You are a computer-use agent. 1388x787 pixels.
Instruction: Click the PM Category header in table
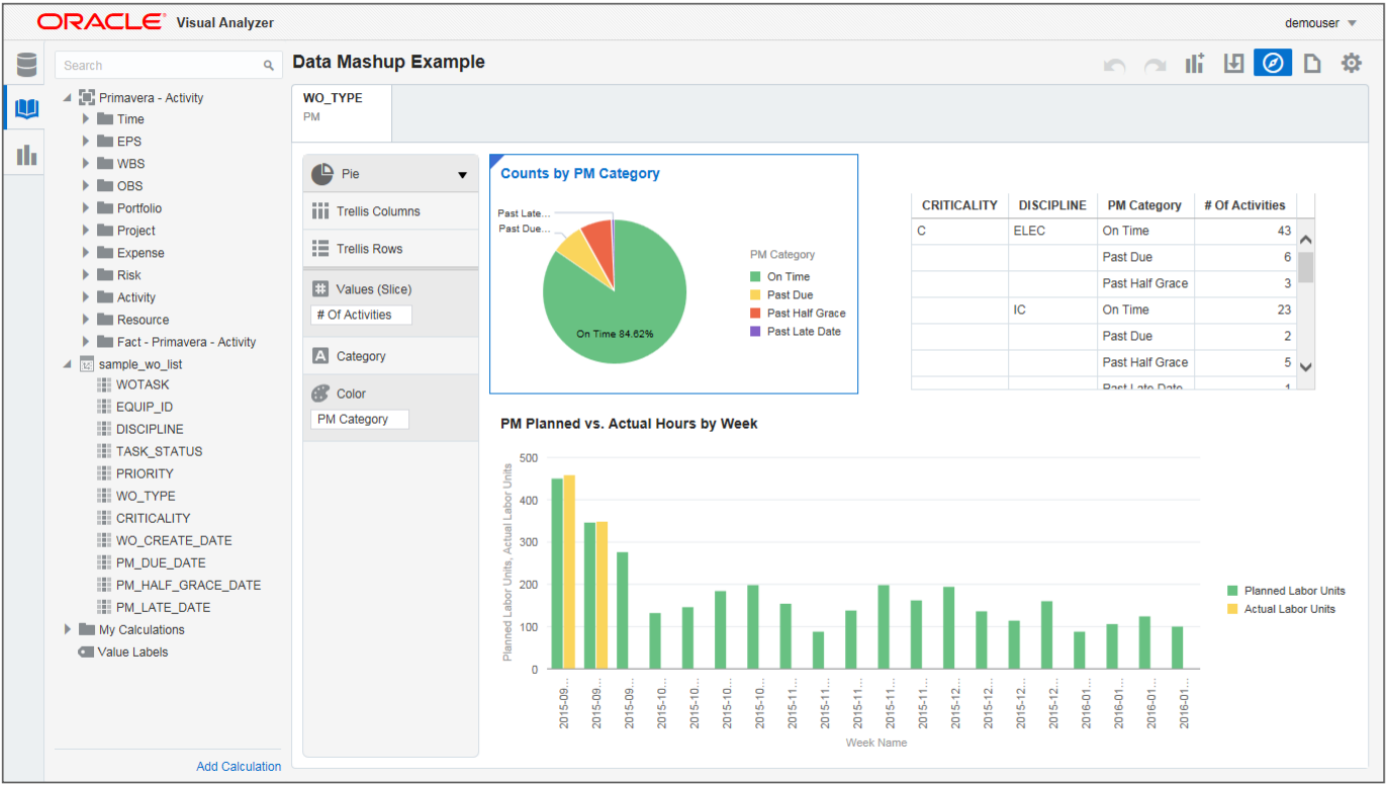(1144, 205)
